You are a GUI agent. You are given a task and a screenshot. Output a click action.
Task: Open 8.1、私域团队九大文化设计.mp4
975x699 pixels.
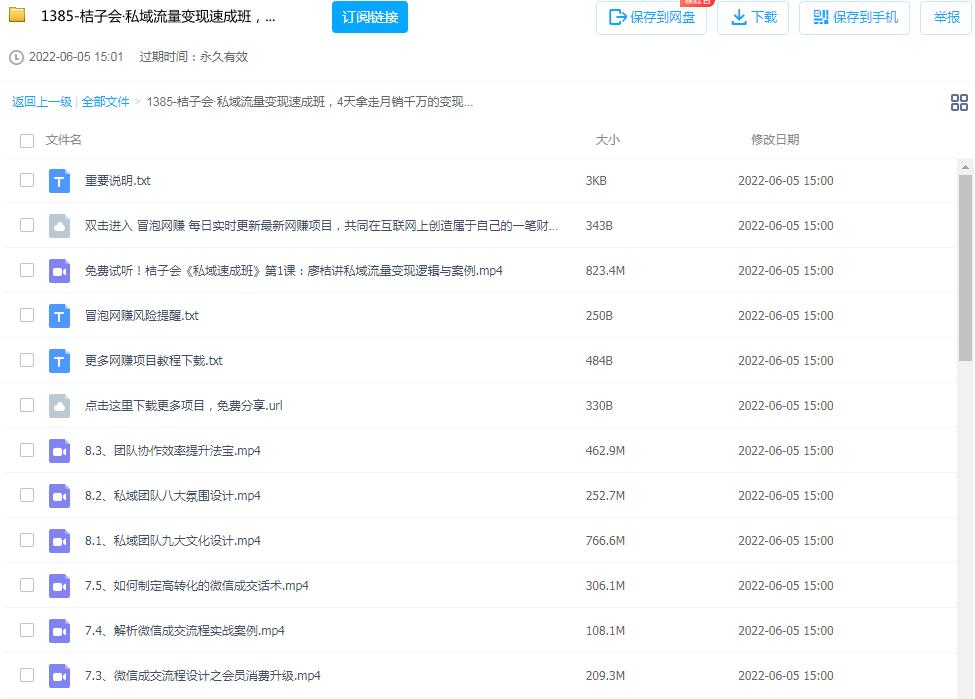tap(173, 540)
